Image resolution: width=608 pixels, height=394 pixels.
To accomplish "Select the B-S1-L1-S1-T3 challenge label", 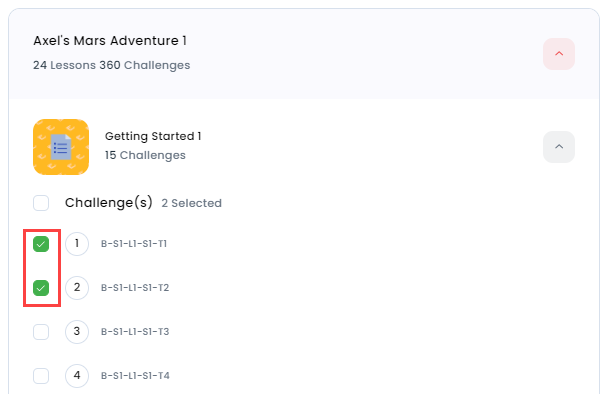I will (135, 332).
